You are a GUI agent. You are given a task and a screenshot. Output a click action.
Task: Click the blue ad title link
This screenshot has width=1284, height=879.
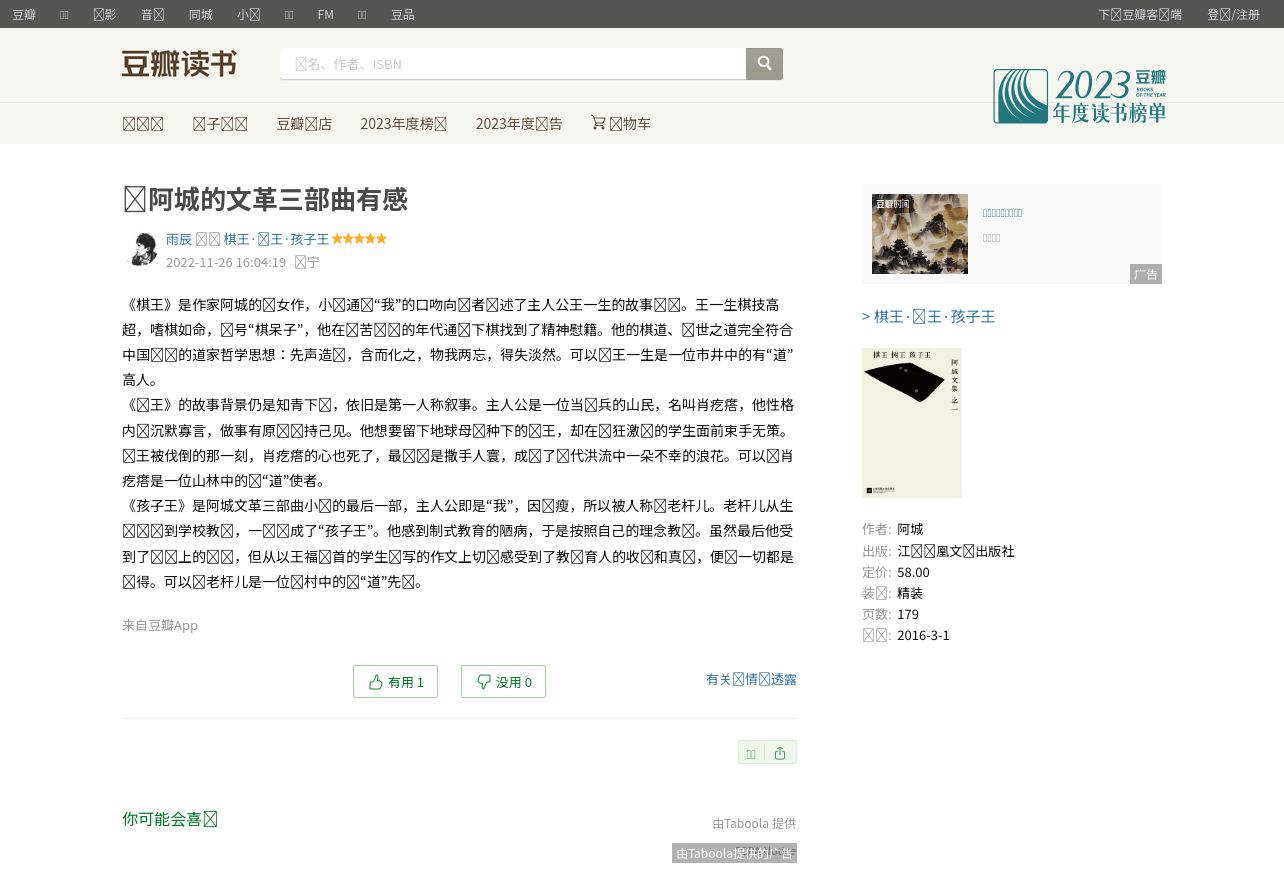[x=1002, y=213]
